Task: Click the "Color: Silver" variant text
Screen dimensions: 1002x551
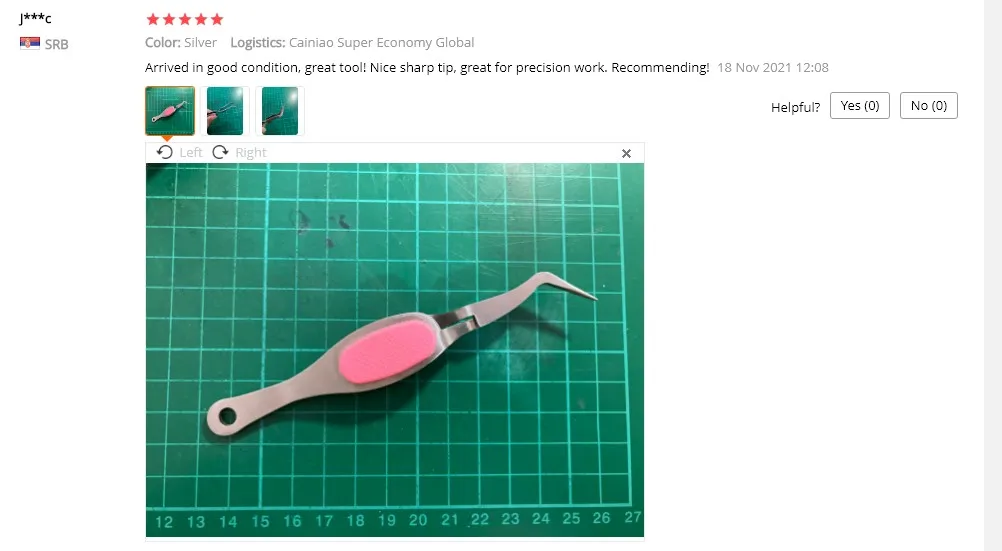Action: tap(181, 43)
